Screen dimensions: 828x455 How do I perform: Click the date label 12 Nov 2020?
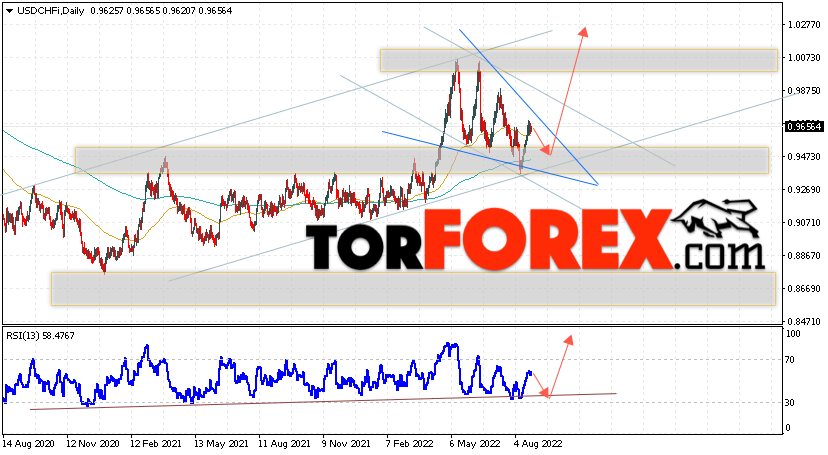[93, 444]
